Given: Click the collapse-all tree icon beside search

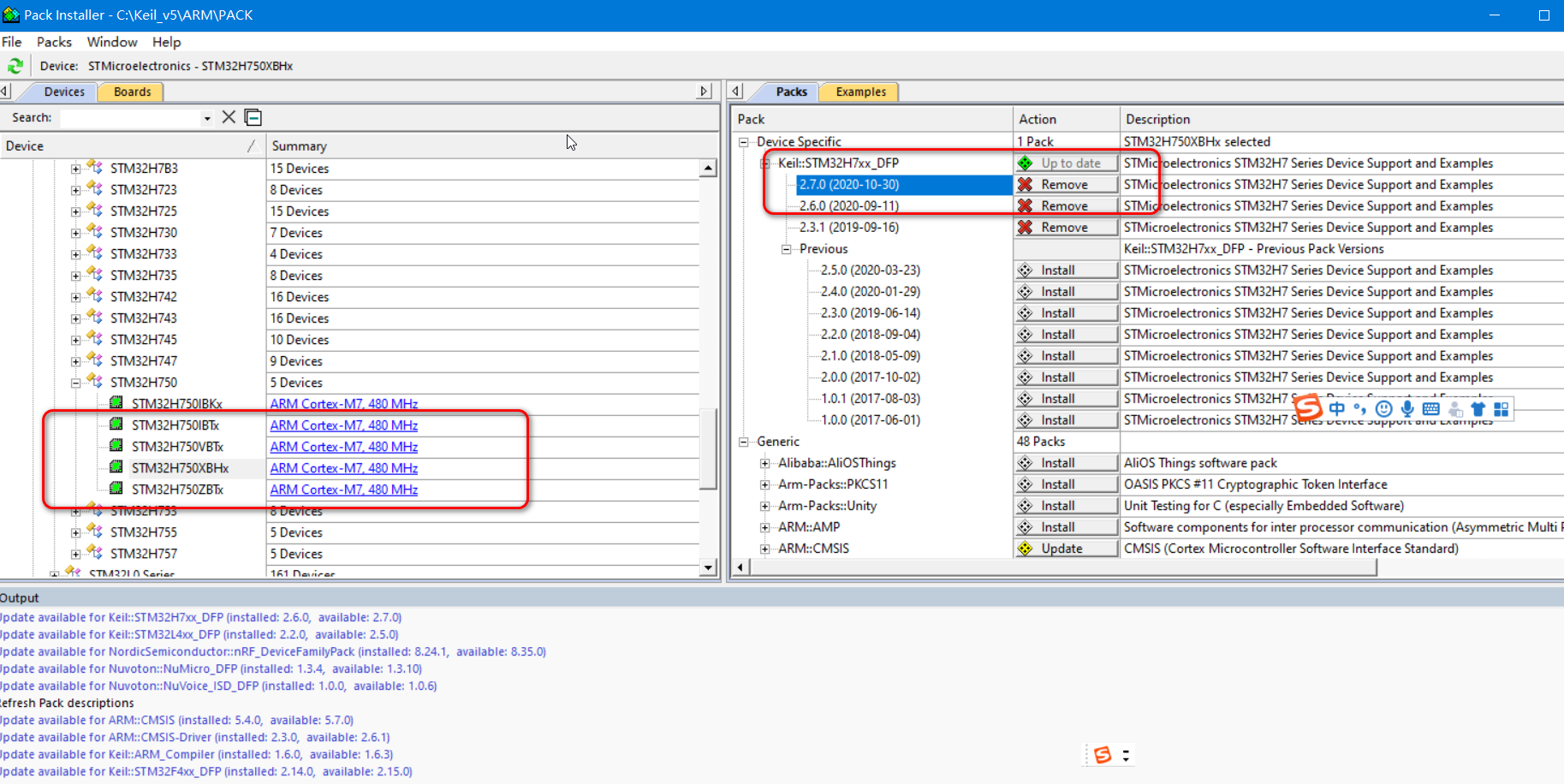Looking at the screenshot, I should click(x=253, y=117).
